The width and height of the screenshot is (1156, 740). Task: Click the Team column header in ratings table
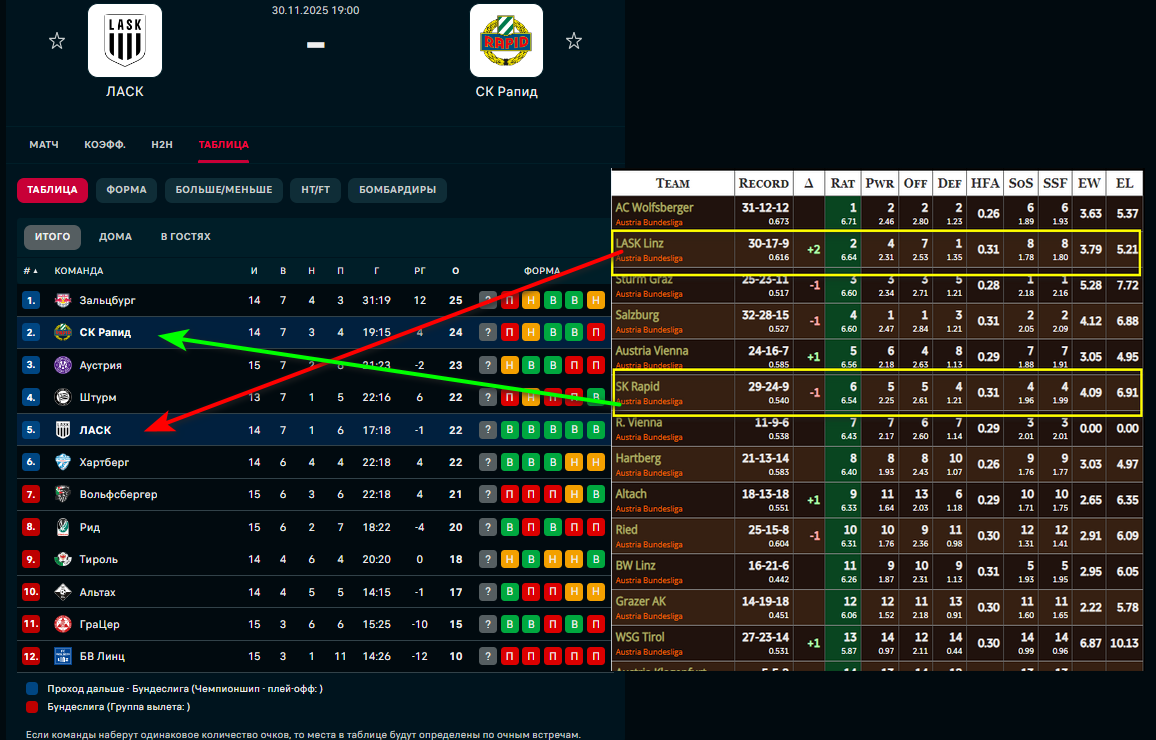pyautogui.click(x=672, y=183)
